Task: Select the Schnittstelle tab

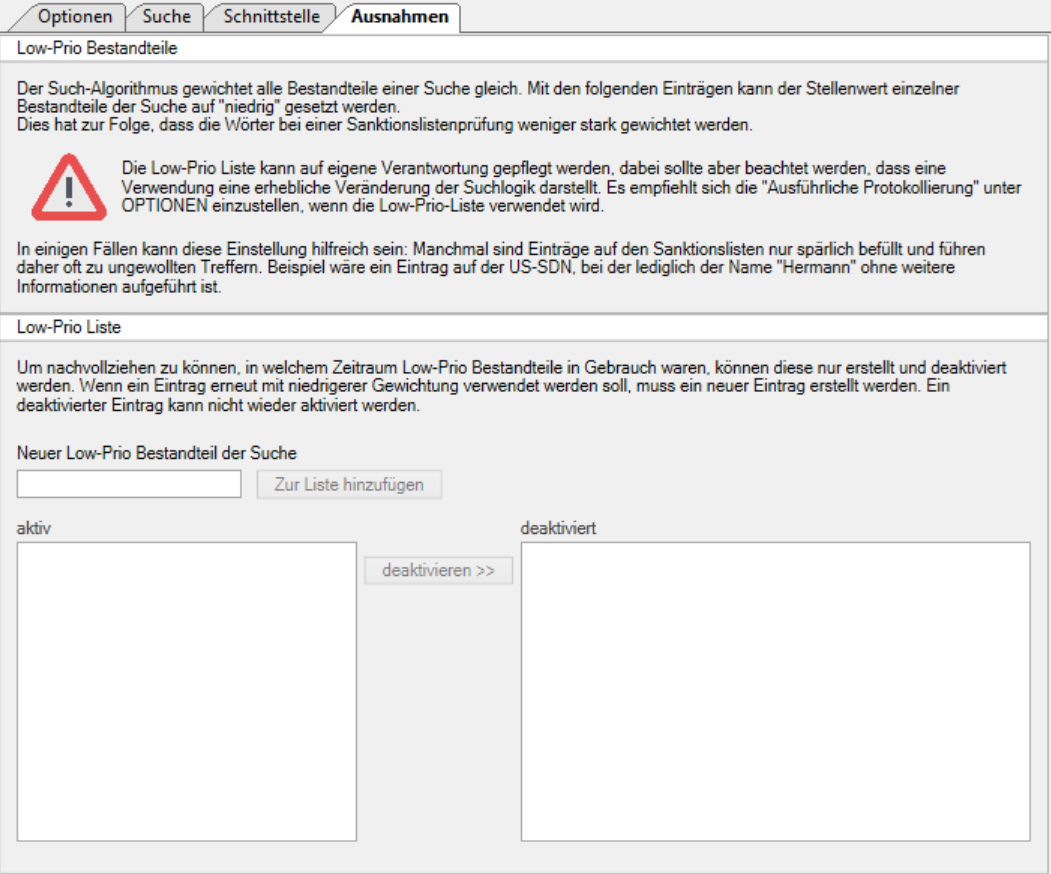Action: [x=271, y=17]
